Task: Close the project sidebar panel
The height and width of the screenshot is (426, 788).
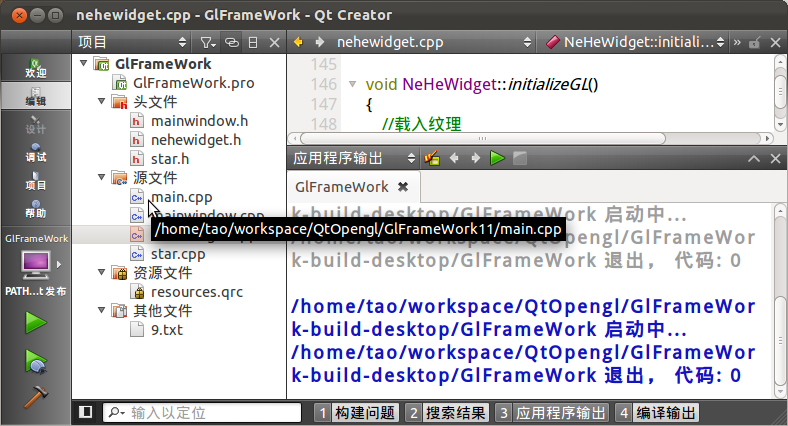Action: 274,43
